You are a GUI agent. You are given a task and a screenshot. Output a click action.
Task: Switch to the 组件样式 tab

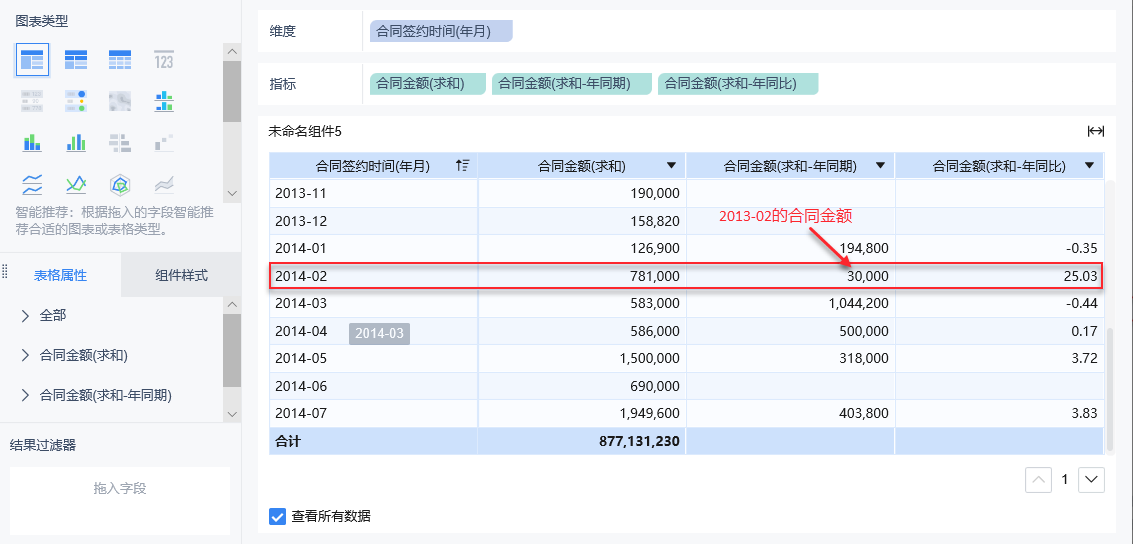pyautogui.click(x=181, y=276)
